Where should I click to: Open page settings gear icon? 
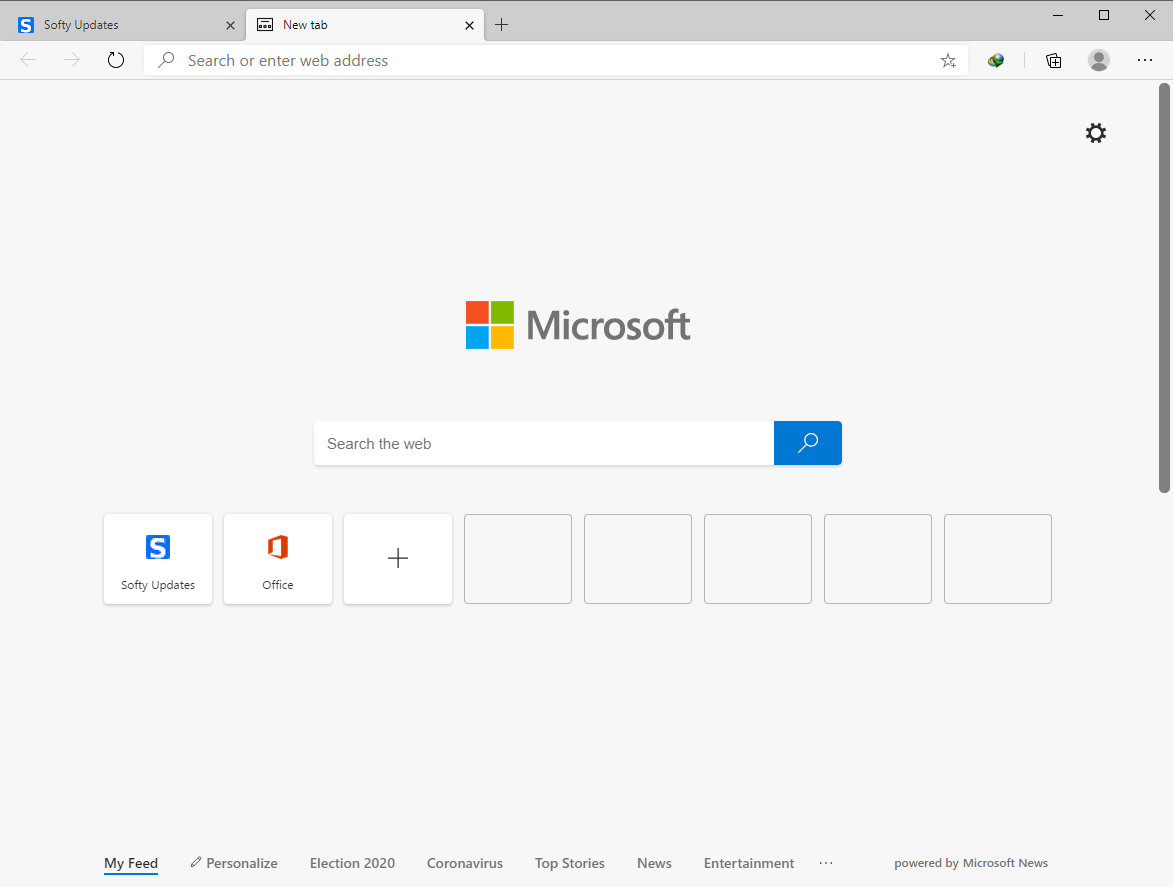[1095, 133]
